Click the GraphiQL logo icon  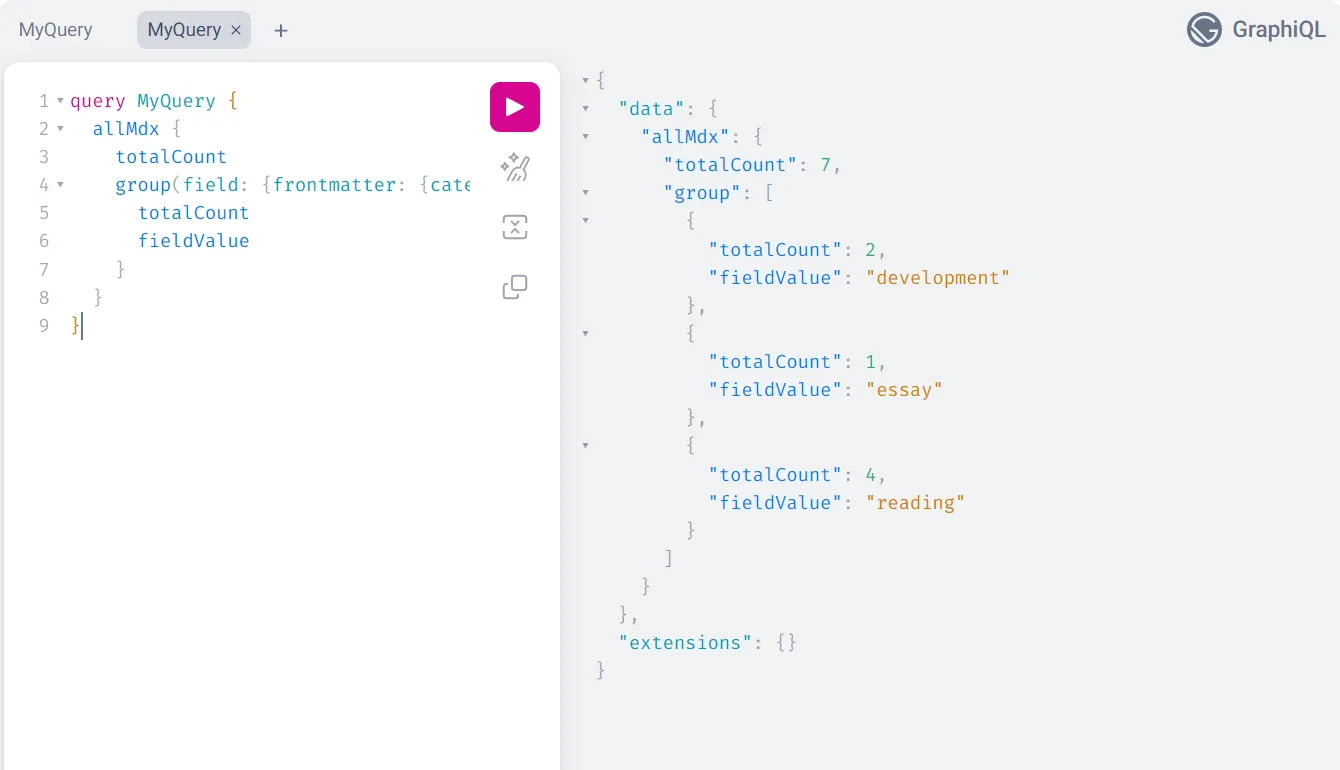1205,29
